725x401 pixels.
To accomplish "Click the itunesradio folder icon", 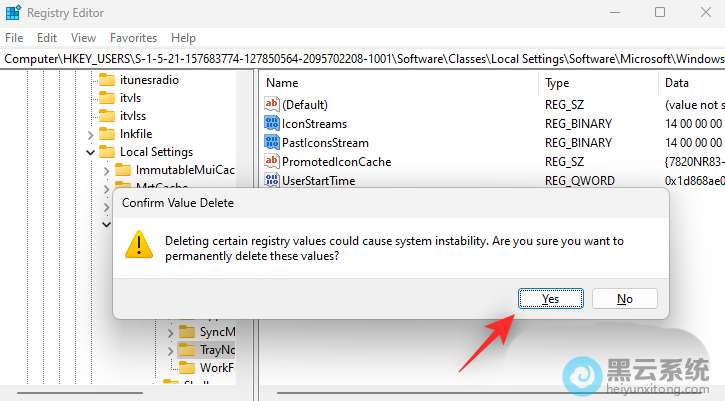I will [x=107, y=79].
